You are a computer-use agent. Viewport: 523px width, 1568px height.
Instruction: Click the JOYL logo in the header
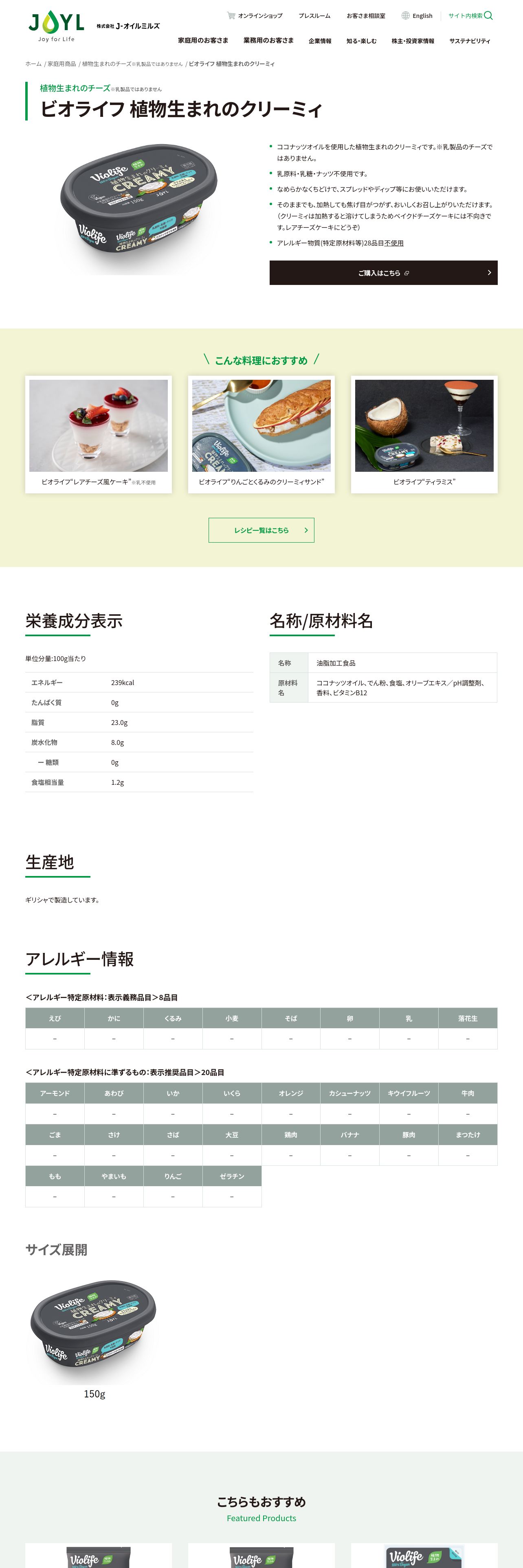pos(57,26)
